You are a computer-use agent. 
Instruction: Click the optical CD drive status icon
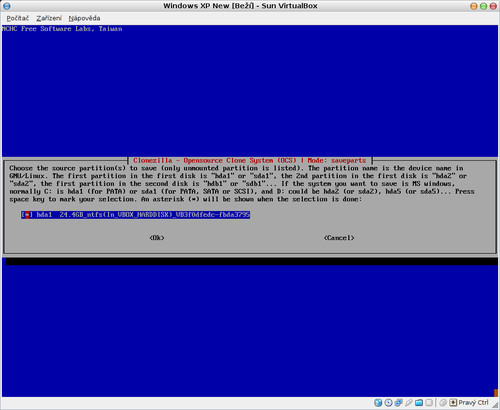388,403
